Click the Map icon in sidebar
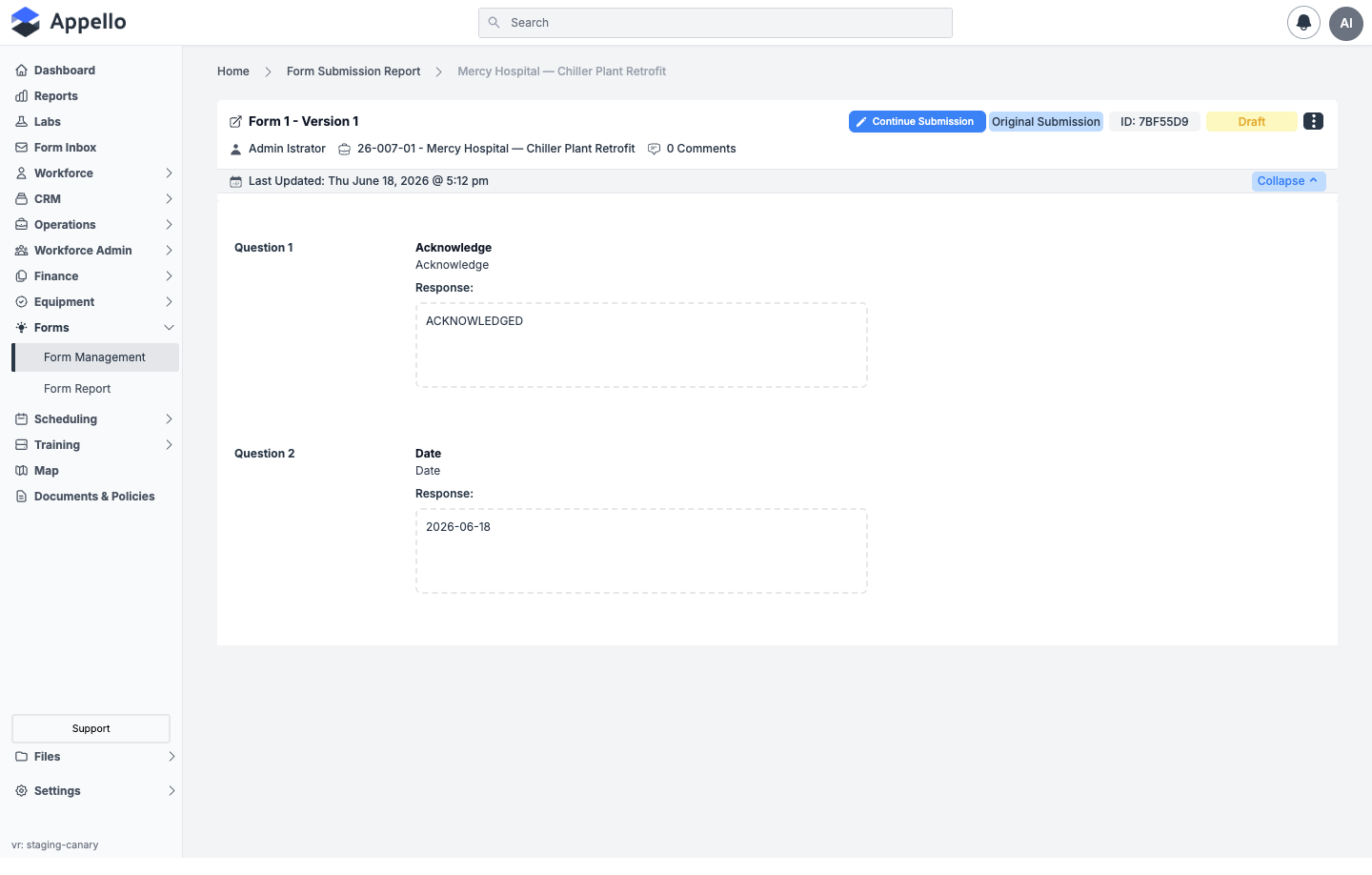Screen dimensions: 1372x875 21,471
